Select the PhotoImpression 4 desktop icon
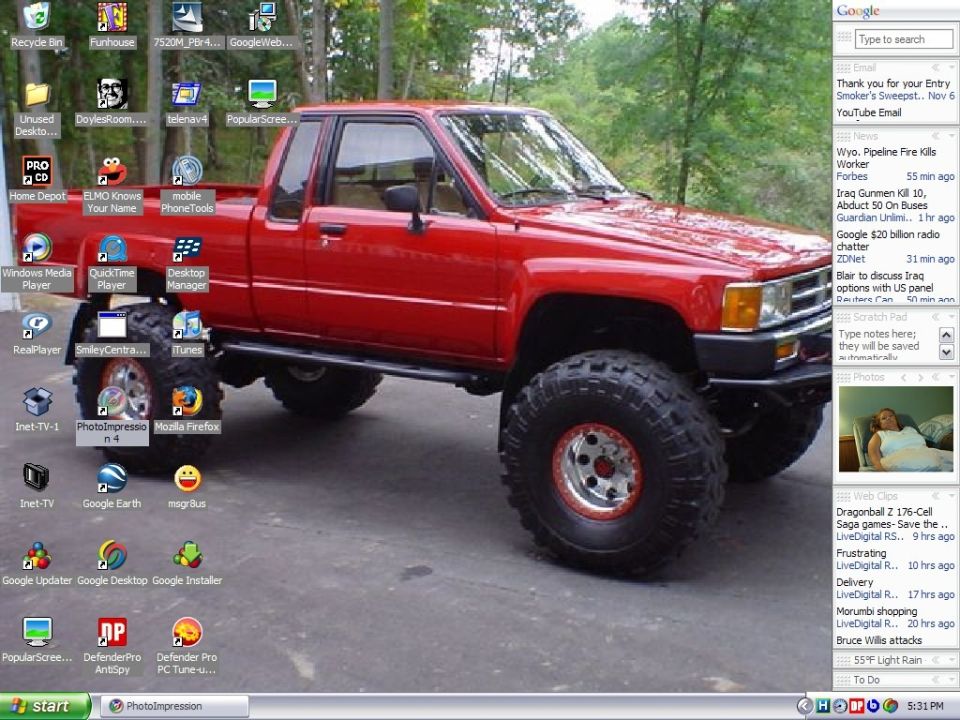This screenshot has width=960, height=720. [x=112, y=416]
